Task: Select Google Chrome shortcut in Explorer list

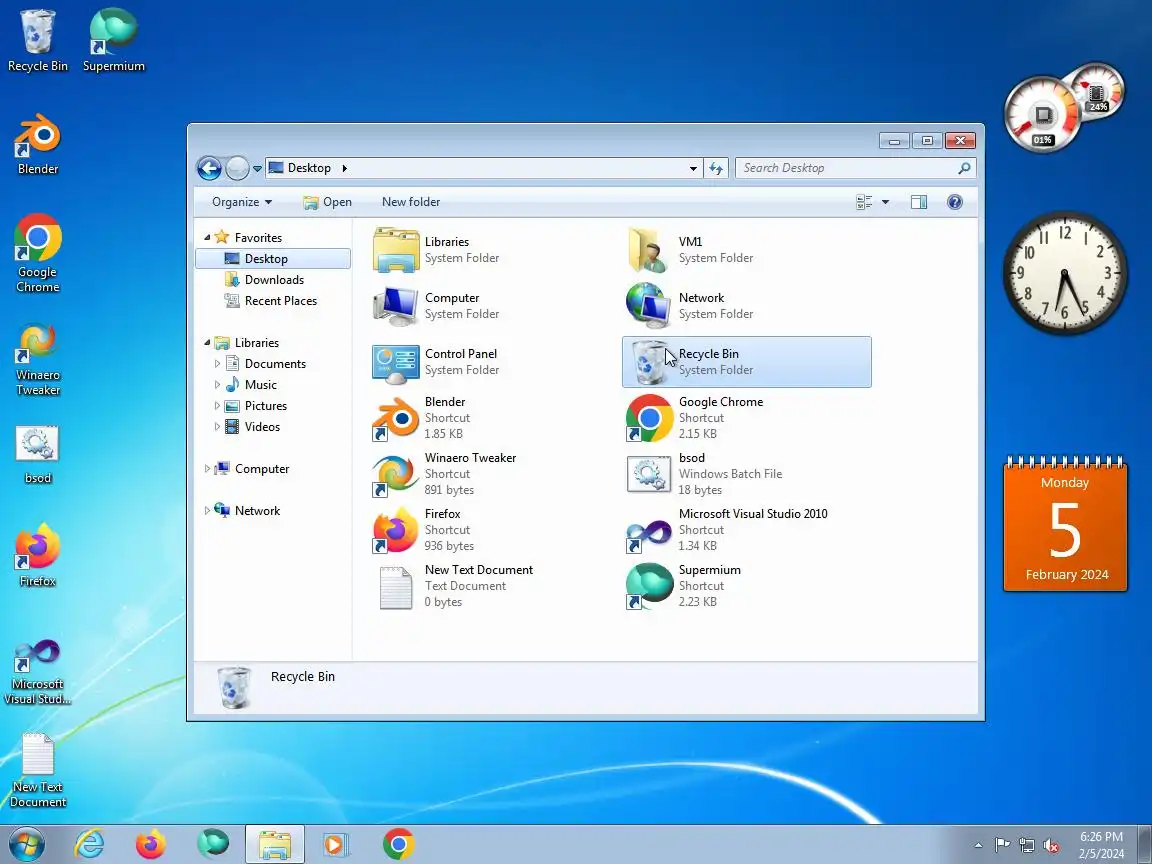Action: (695, 417)
